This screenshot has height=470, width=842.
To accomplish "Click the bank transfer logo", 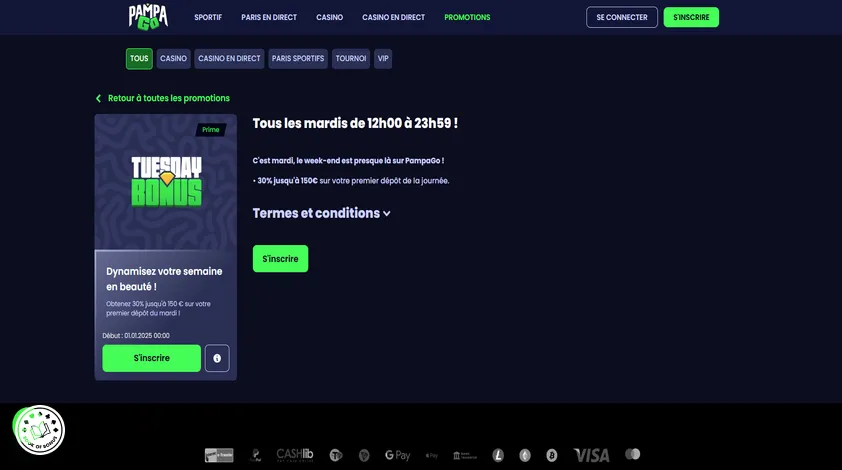I will 464,455.
